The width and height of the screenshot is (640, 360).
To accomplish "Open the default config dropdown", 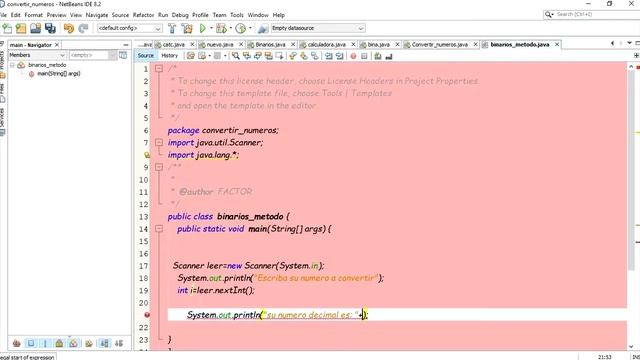I will click(x=129, y=28).
